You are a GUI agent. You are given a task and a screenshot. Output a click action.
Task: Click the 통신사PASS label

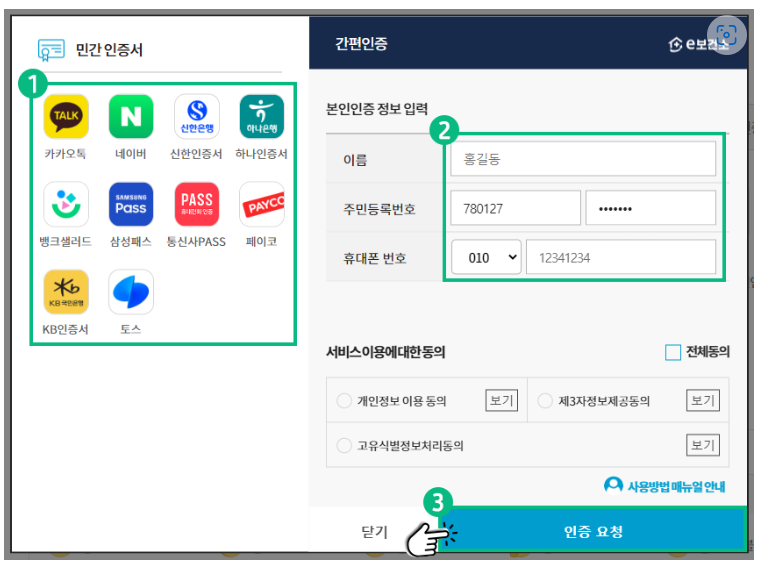coord(196,241)
